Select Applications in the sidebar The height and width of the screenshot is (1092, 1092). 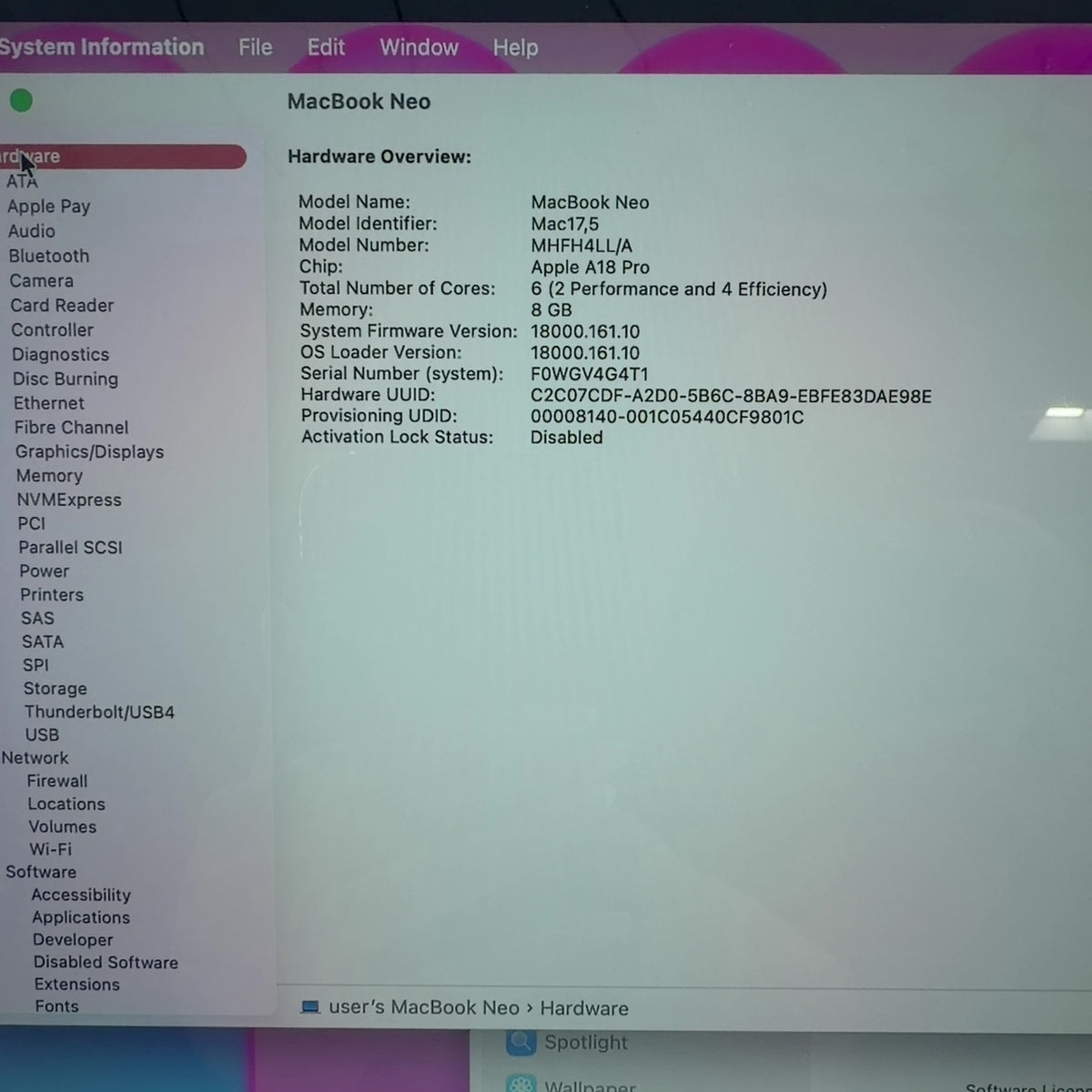pos(81,917)
